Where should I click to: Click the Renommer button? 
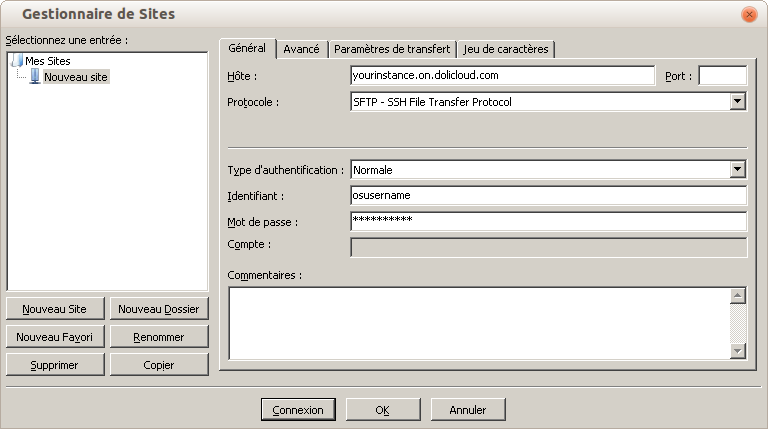coord(159,337)
